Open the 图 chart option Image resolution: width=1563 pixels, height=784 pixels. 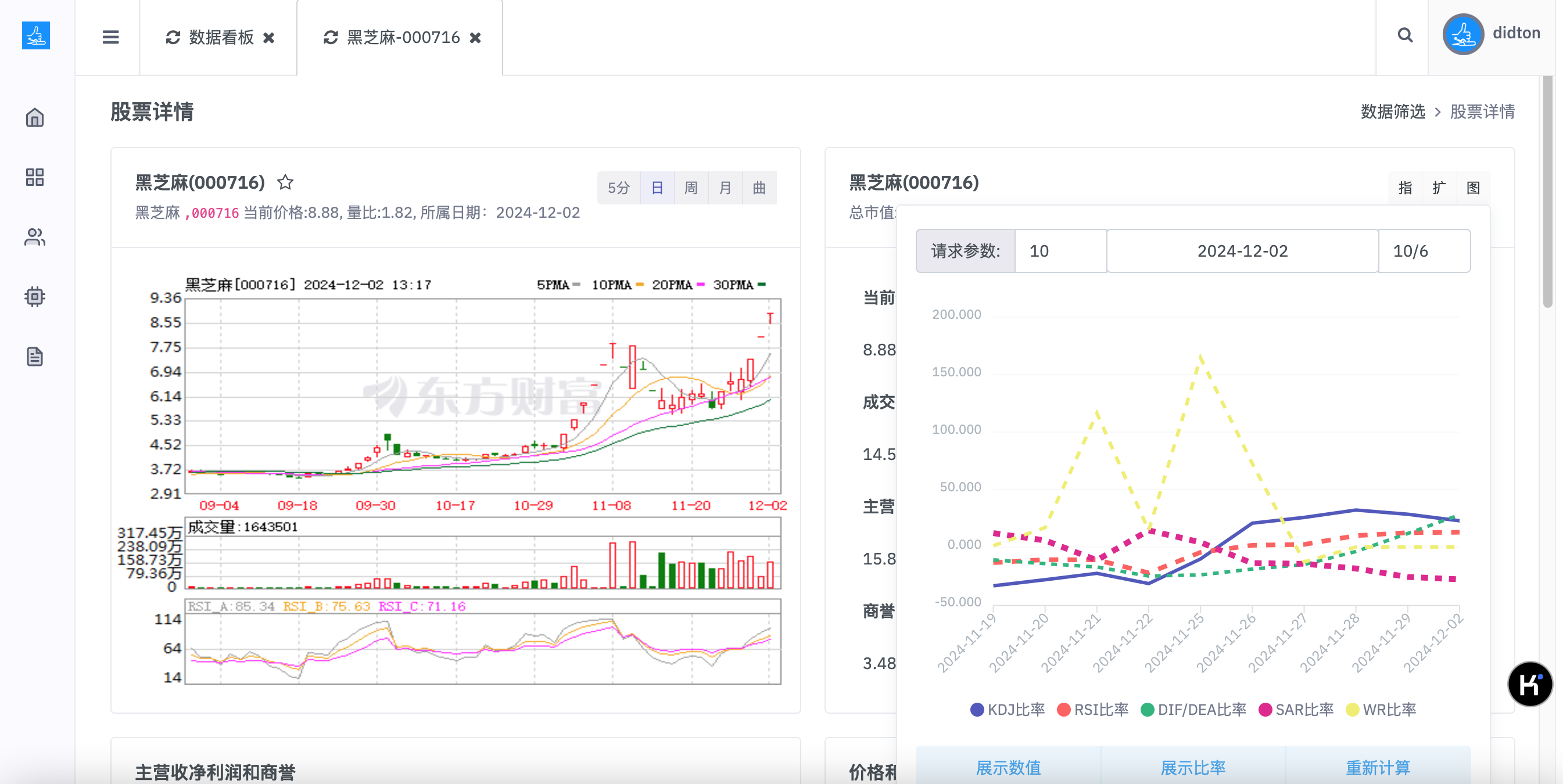tap(1473, 188)
